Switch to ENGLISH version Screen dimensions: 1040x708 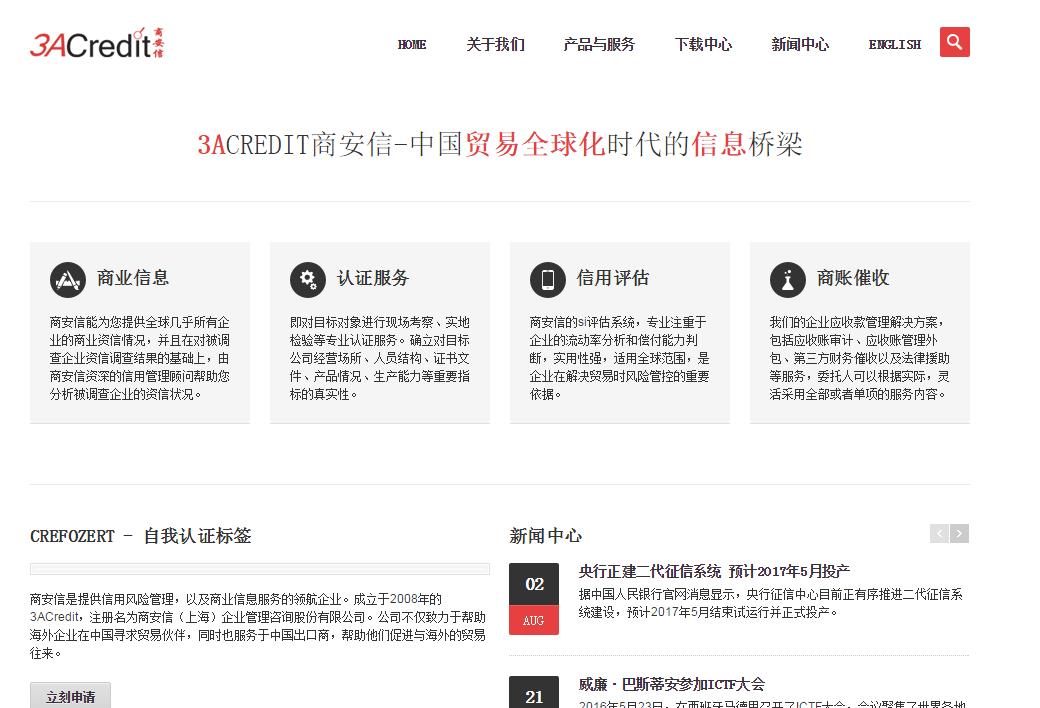point(895,44)
